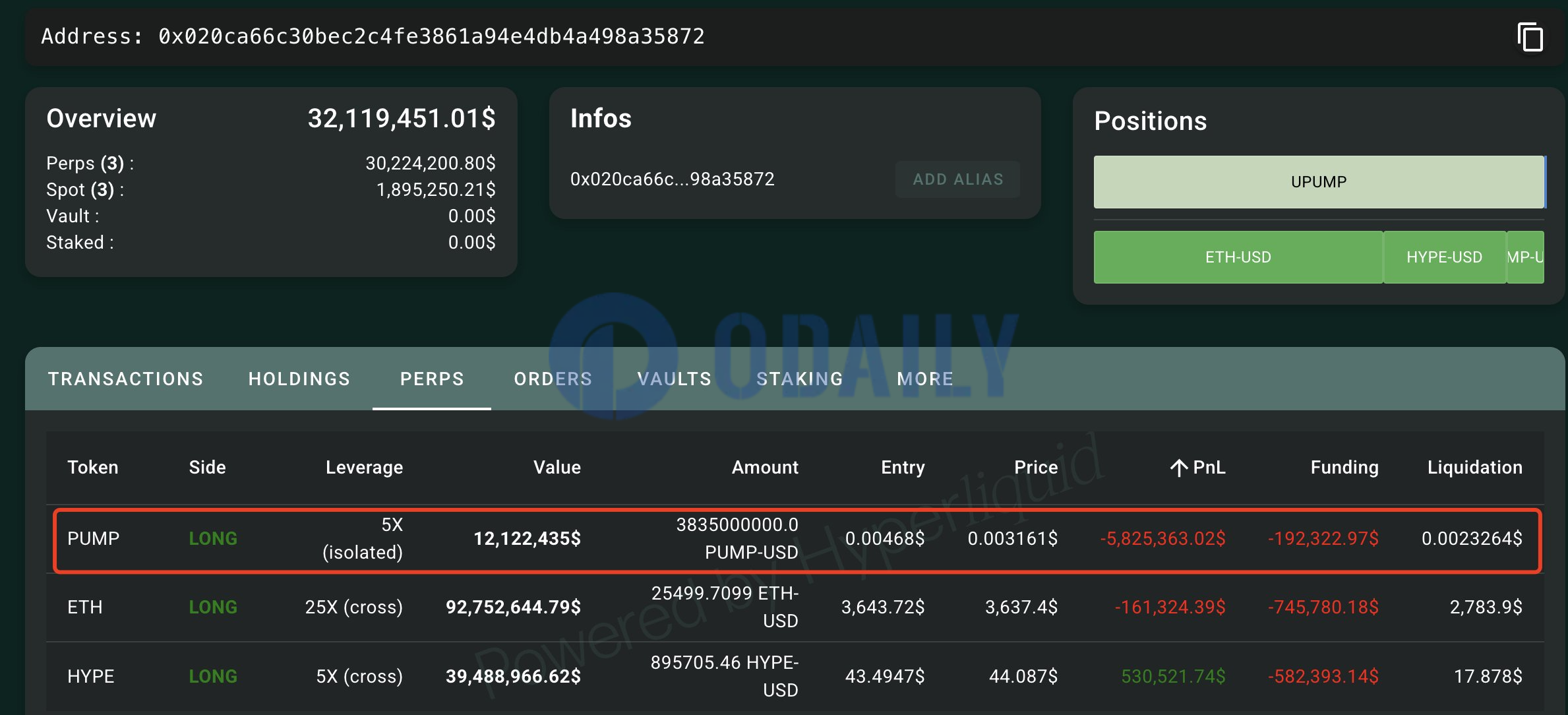Open the MORE tab

924,379
